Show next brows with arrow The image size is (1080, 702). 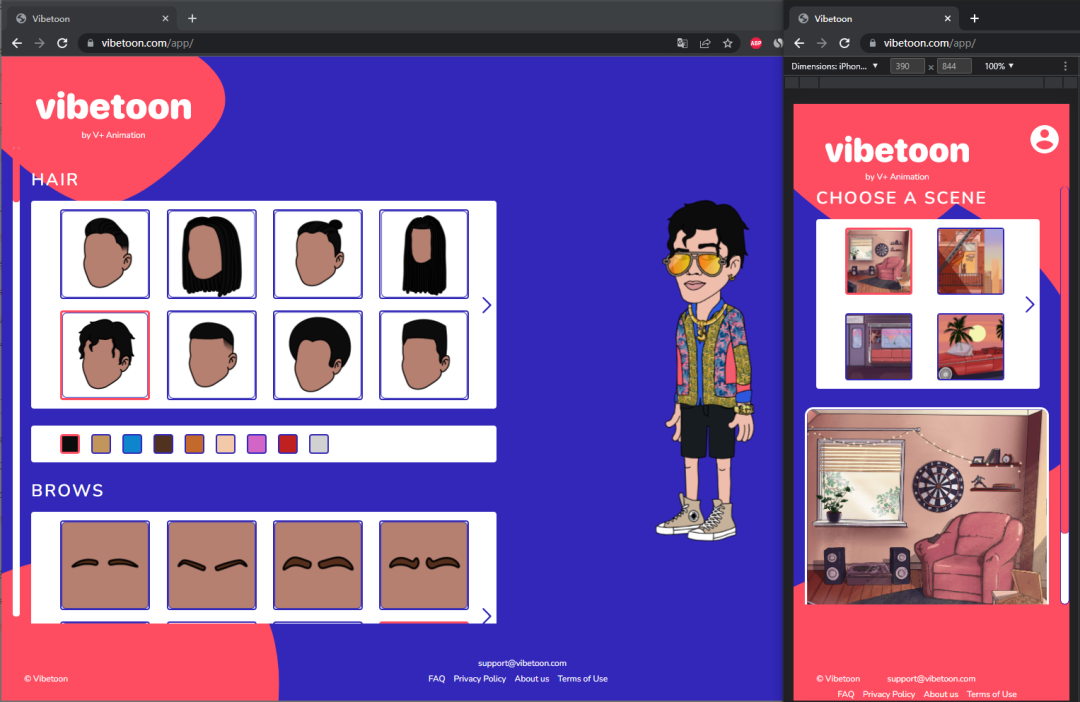click(x=486, y=615)
